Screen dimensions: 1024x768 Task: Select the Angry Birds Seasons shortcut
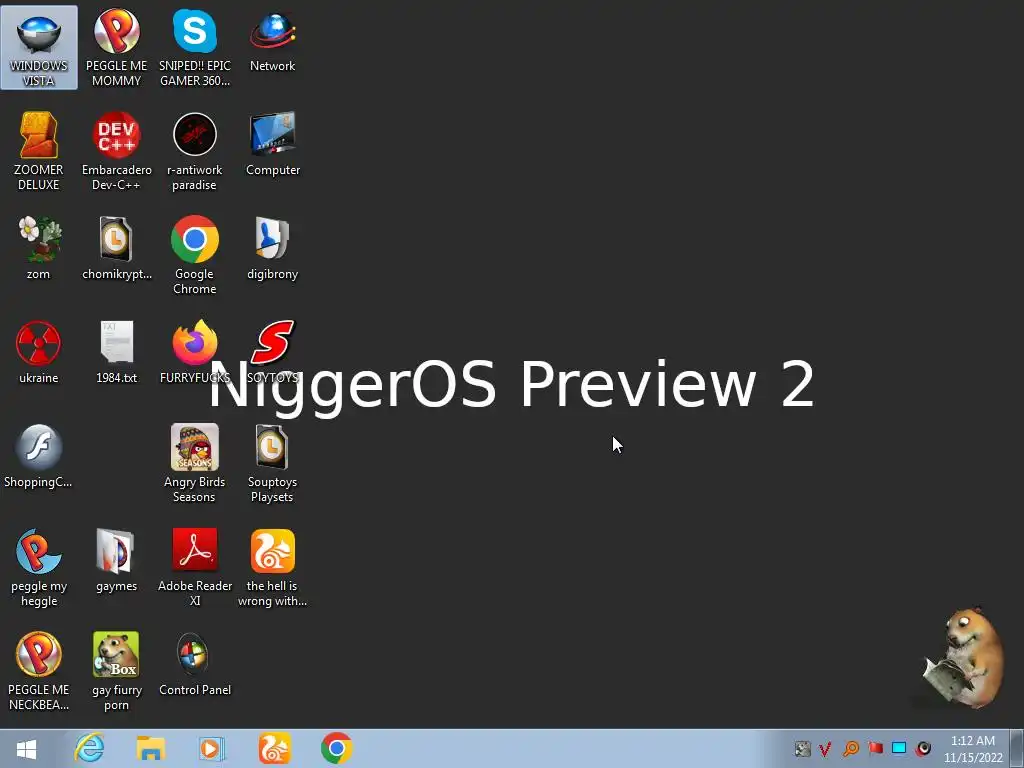pyautogui.click(x=195, y=463)
